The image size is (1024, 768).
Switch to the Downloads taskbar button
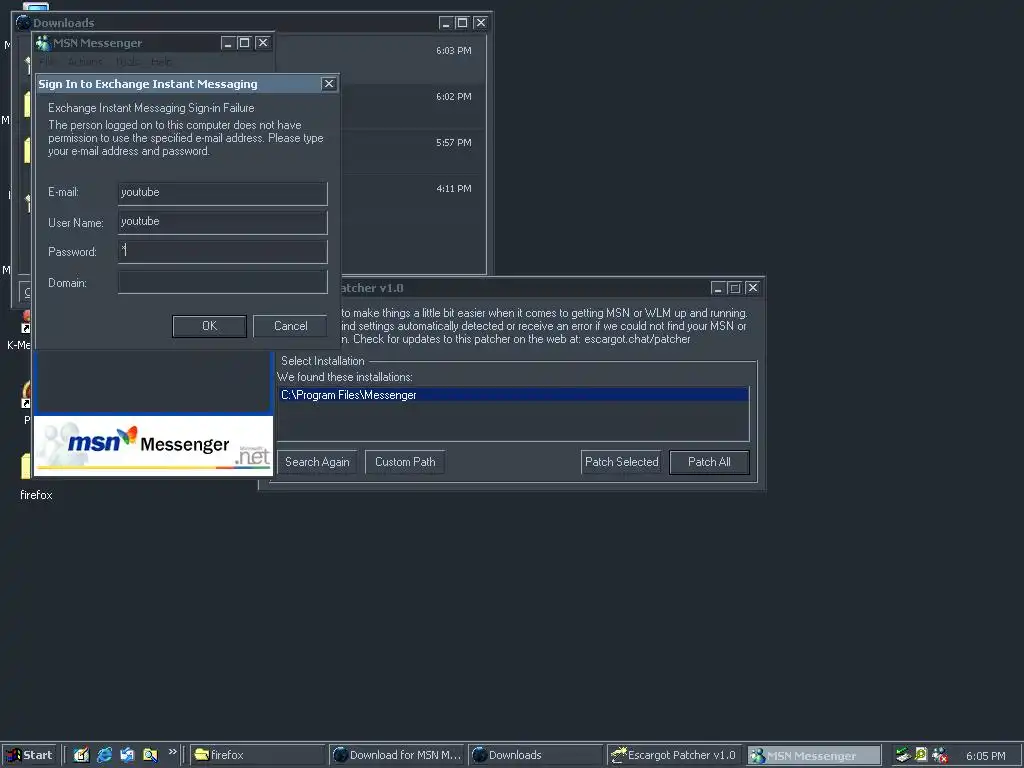(x=536, y=755)
